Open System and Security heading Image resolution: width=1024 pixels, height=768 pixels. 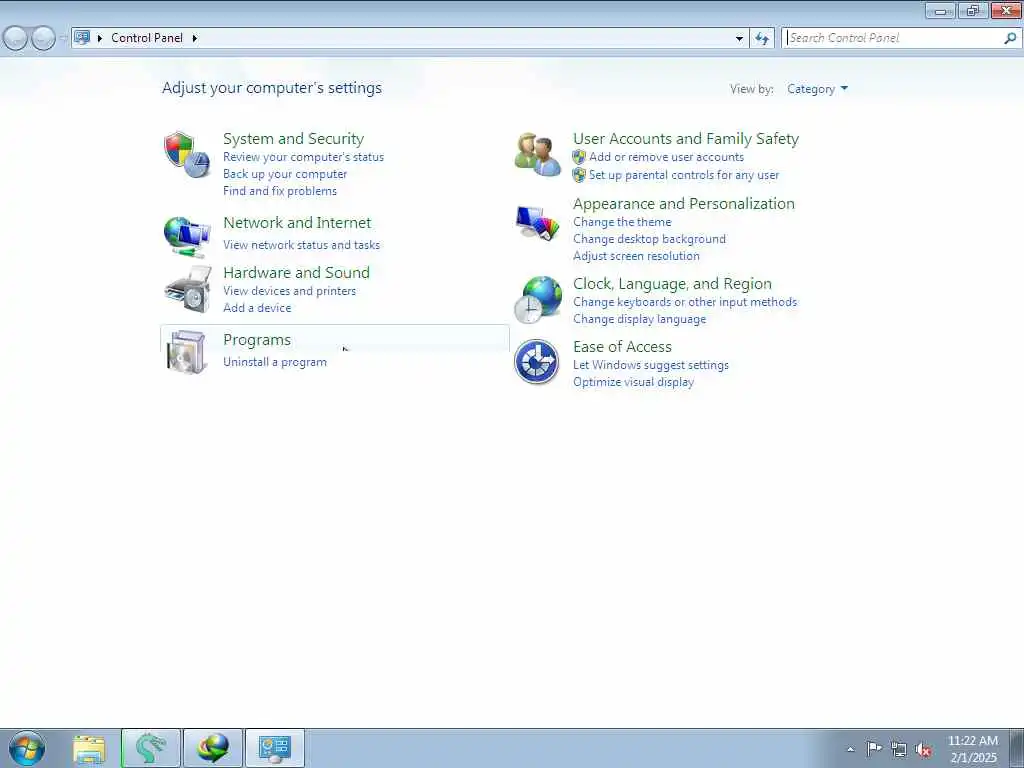[x=293, y=138]
